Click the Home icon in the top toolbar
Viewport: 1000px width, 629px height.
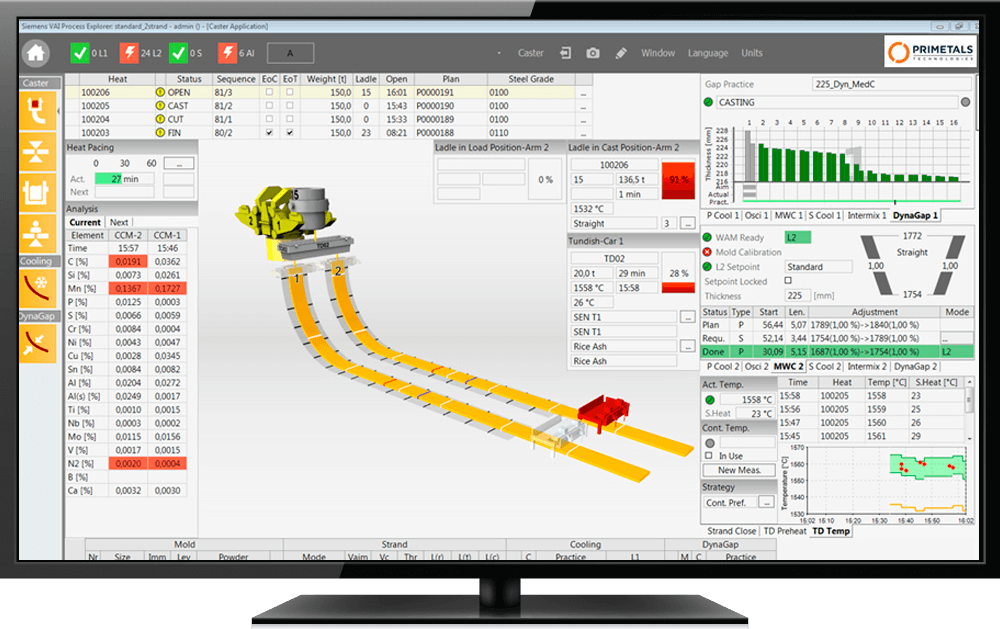click(38, 52)
